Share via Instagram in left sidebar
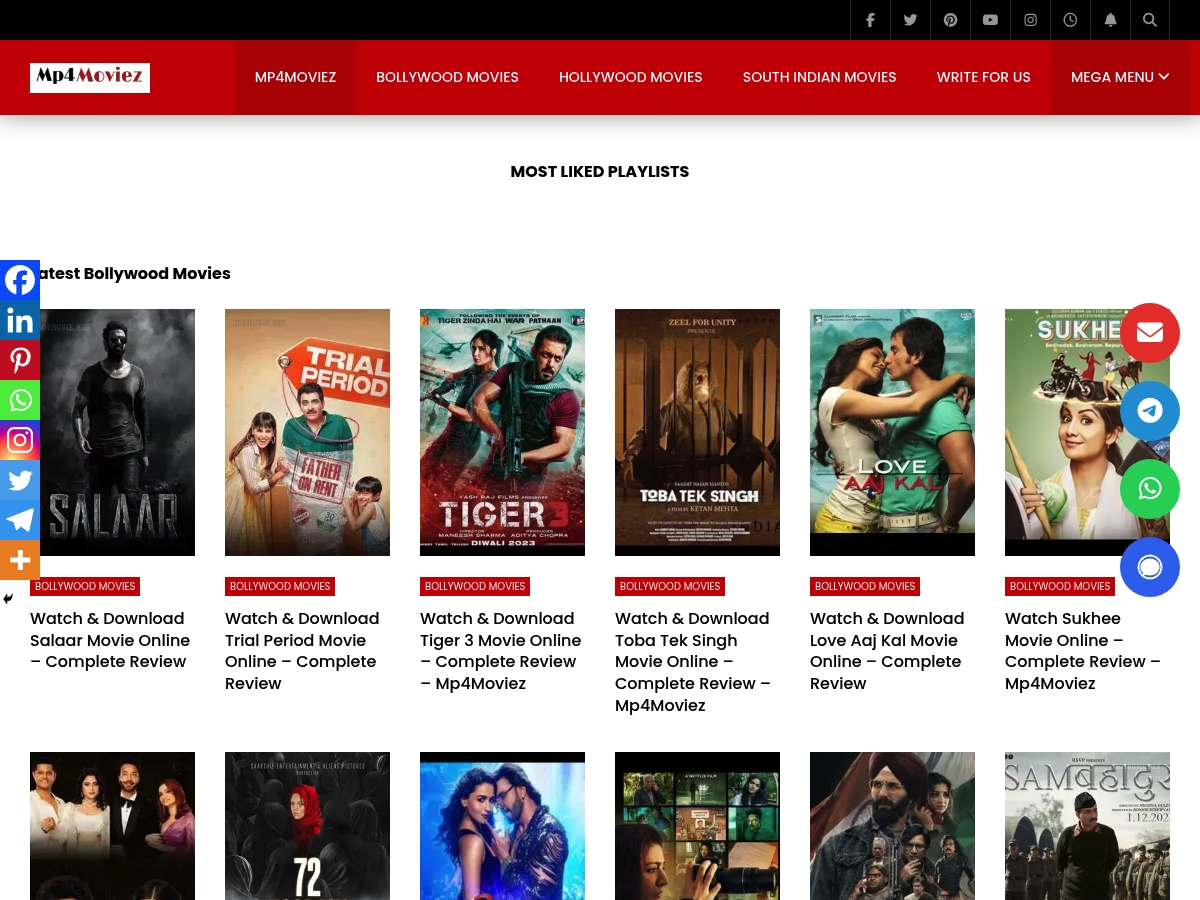This screenshot has height=900, width=1200. coord(20,440)
